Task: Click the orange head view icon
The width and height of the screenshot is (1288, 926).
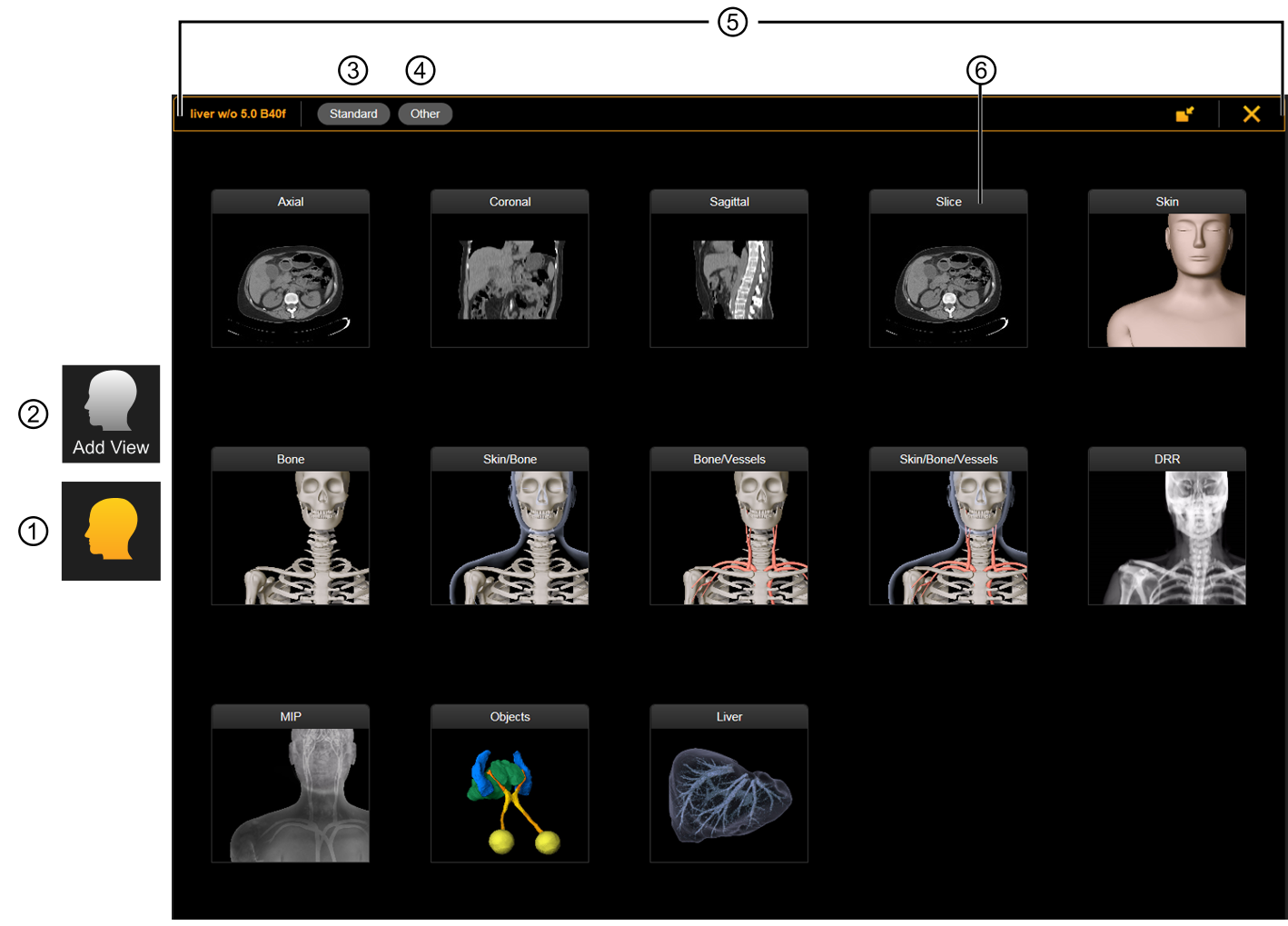Action: pos(111,531)
